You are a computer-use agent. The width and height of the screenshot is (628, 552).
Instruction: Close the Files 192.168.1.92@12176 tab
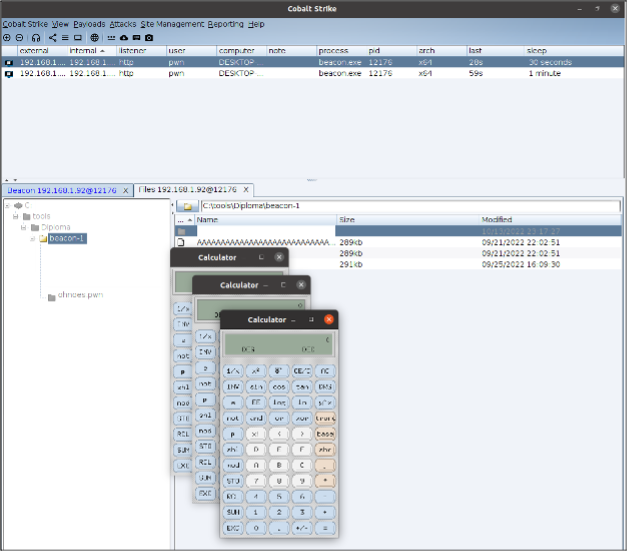point(246,189)
